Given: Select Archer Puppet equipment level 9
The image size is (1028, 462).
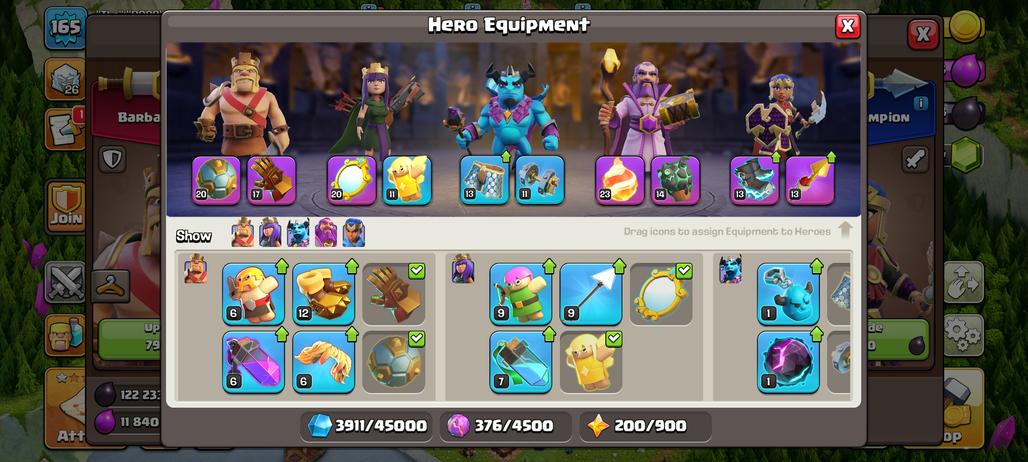Looking at the screenshot, I should (x=521, y=294).
